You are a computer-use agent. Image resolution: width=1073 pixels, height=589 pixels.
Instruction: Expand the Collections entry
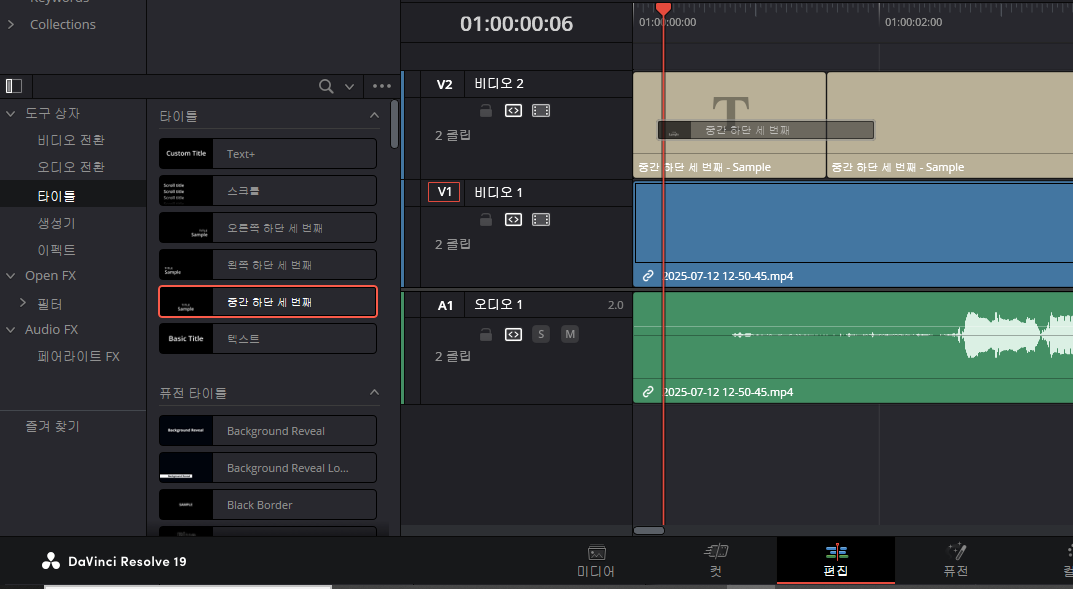pyautogui.click(x=11, y=25)
